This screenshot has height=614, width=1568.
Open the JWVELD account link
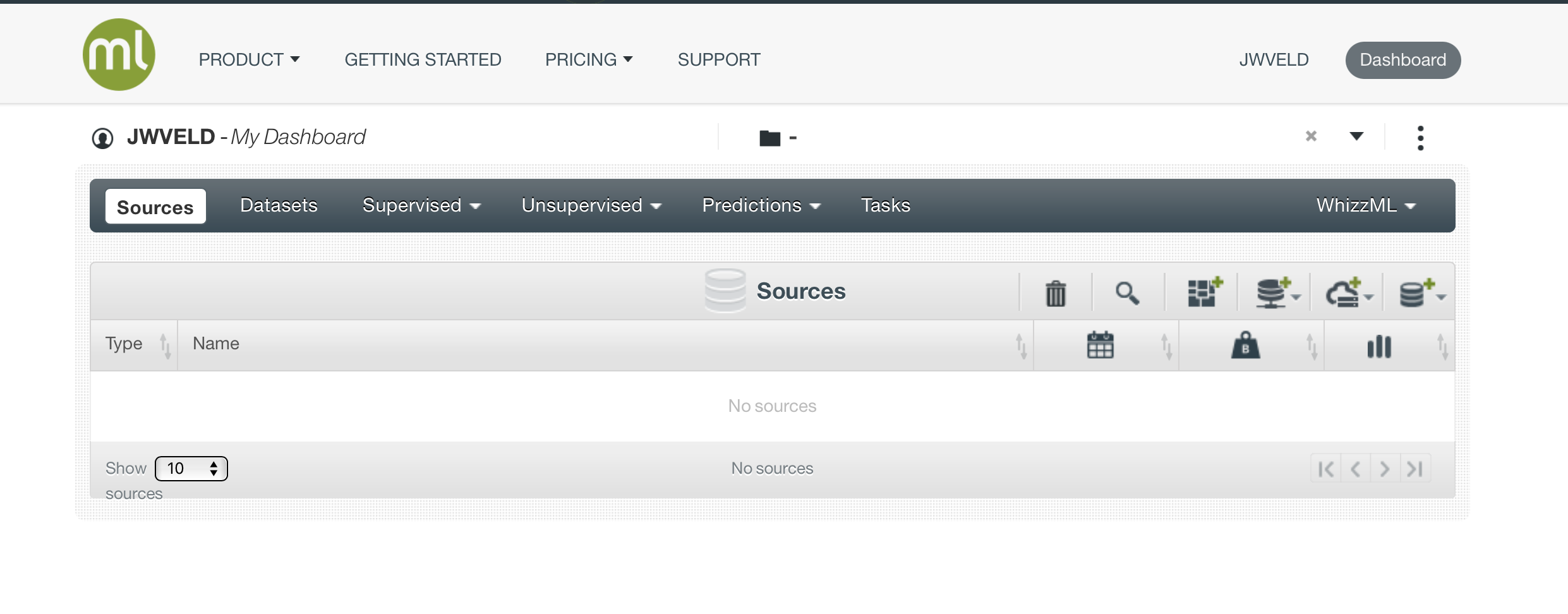coord(1274,59)
